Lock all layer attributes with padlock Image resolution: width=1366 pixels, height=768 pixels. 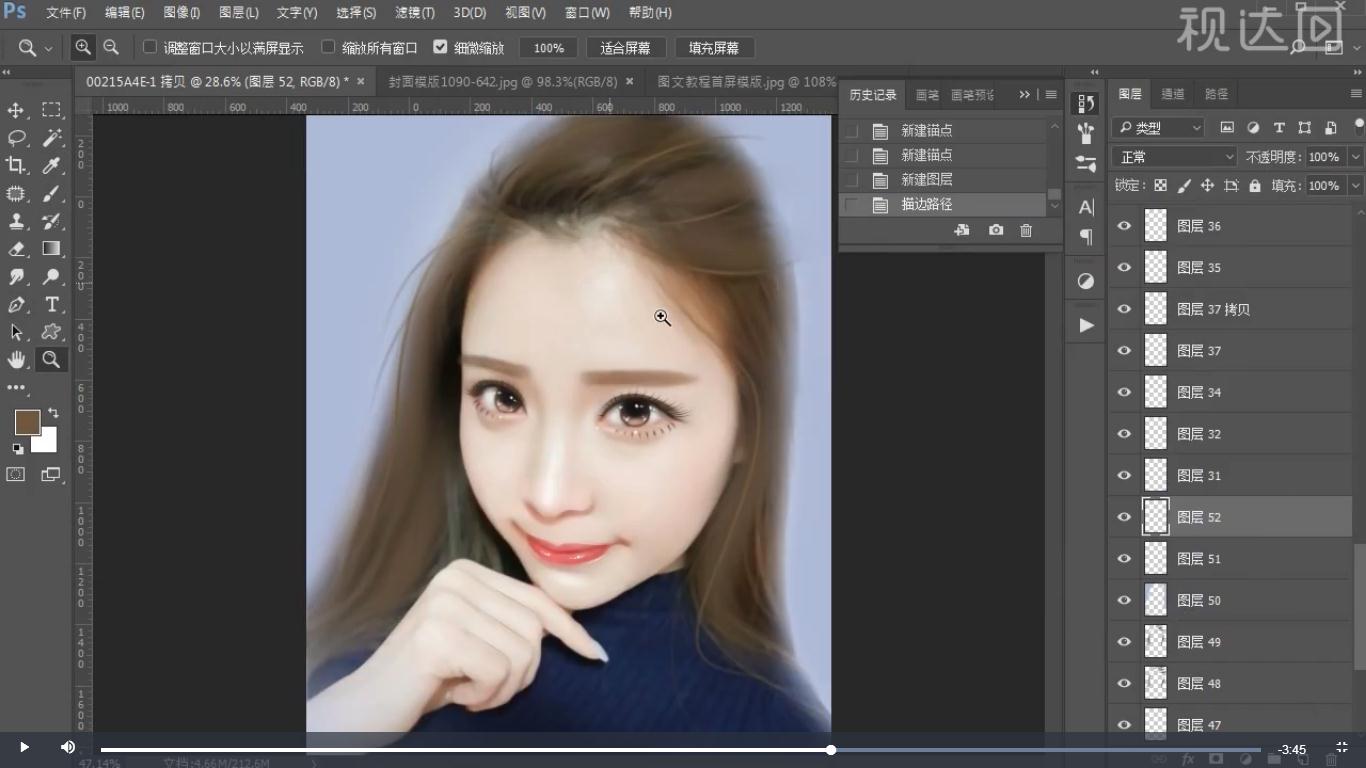point(1254,186)
